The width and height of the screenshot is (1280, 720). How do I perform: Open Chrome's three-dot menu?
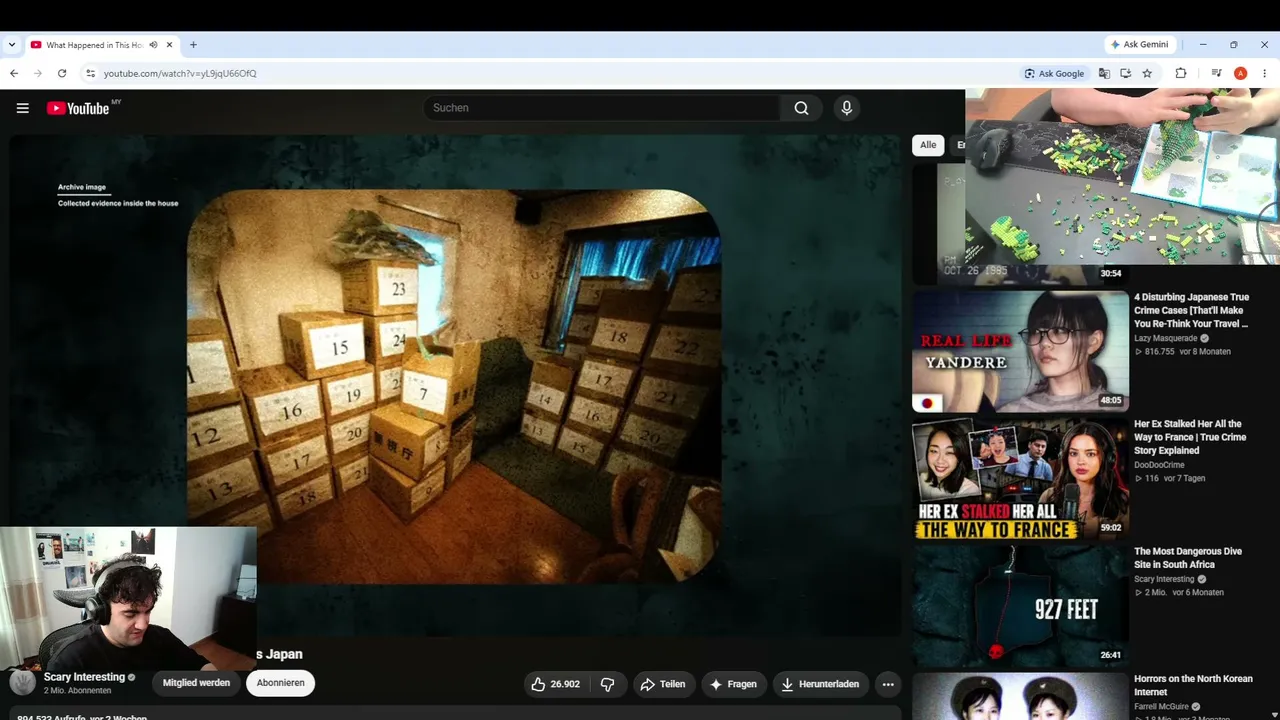tap(1264, 73)
